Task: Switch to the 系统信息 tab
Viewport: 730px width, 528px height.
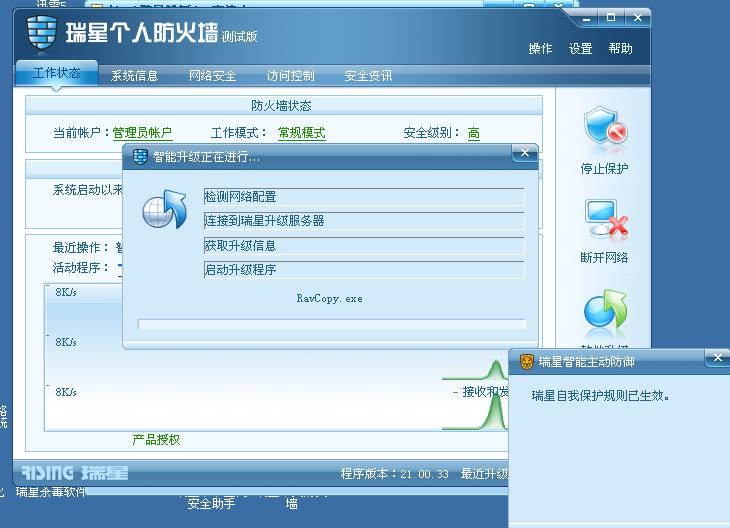Action: (x=134, y=75)
